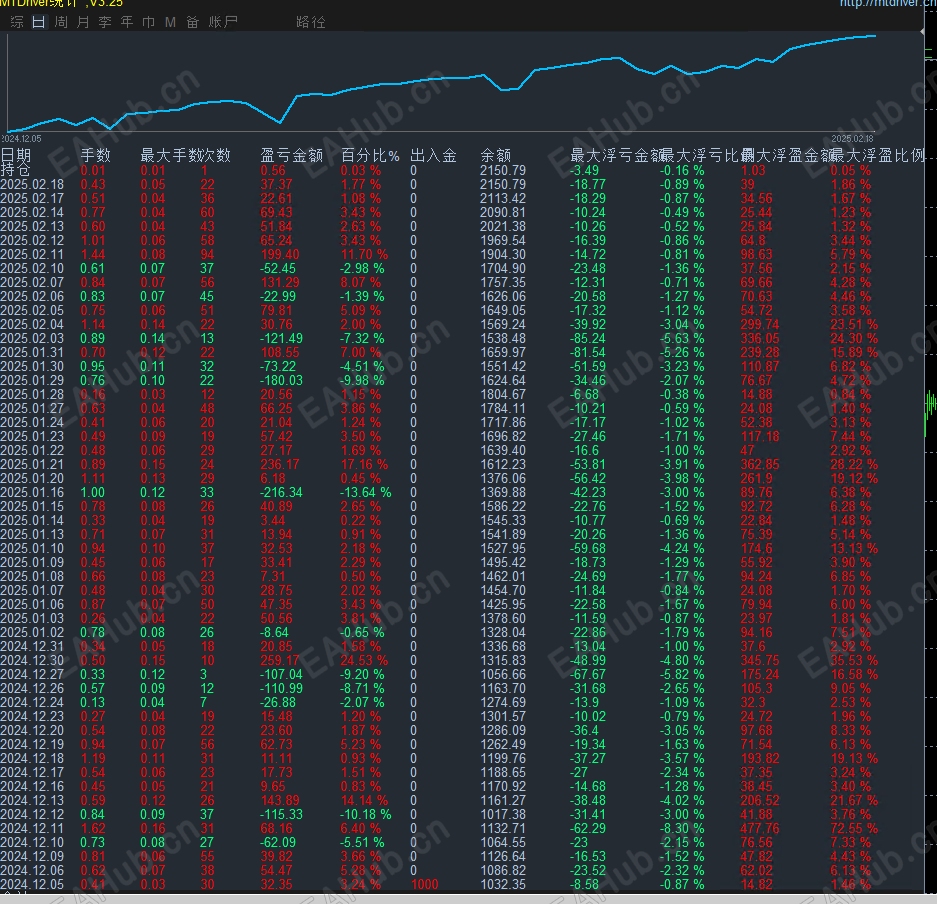Click the 盈亏金额 column header
This screenshot has height=904, width=937.
[292, 155]
